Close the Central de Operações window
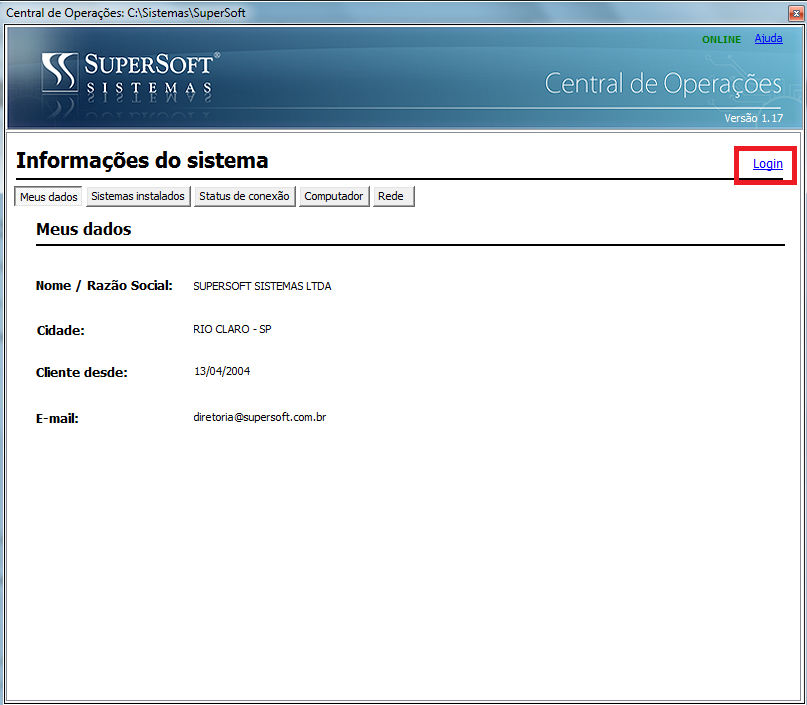 tap(796, 13)
